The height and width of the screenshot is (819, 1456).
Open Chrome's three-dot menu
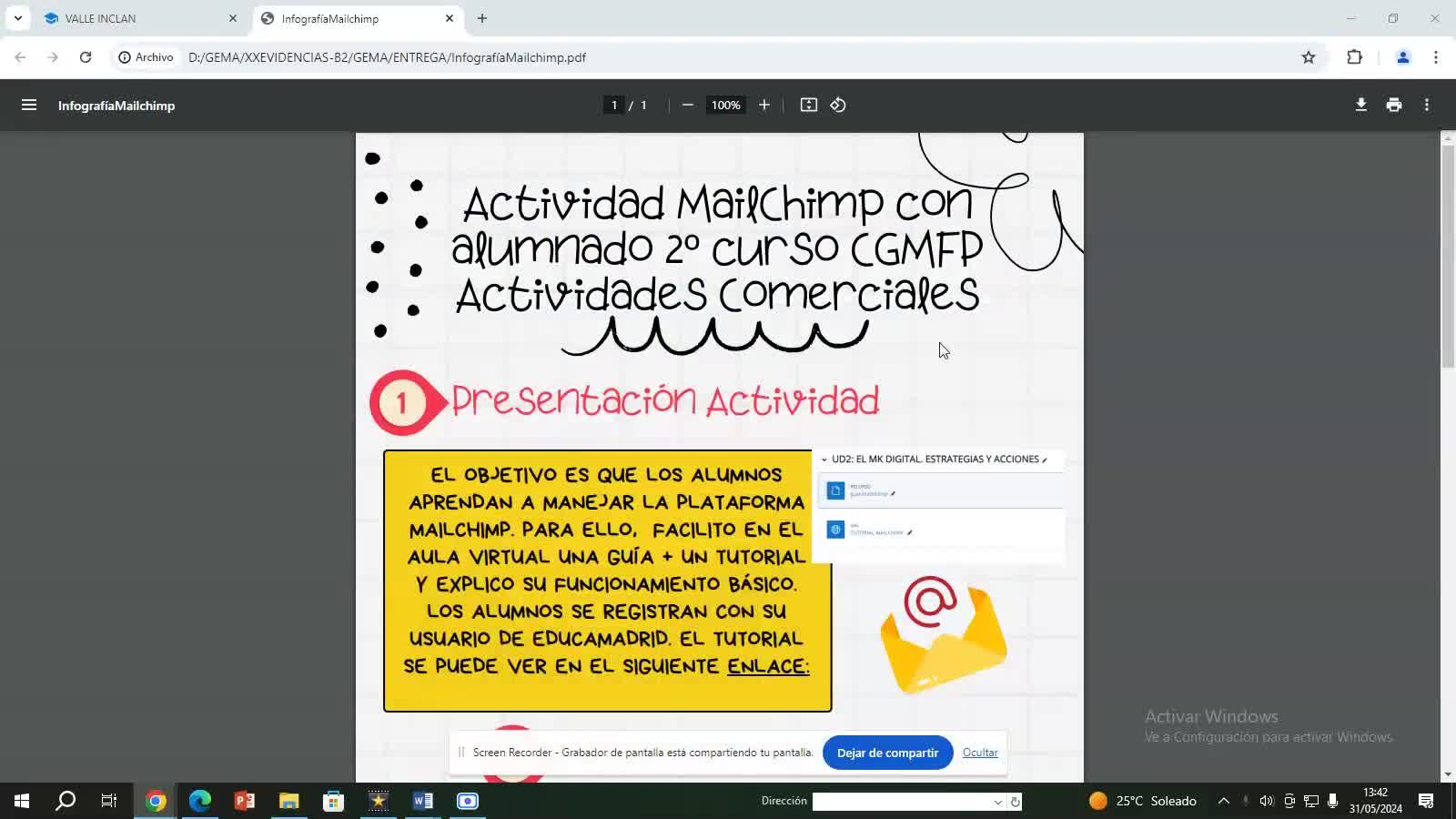[1436, 57]
